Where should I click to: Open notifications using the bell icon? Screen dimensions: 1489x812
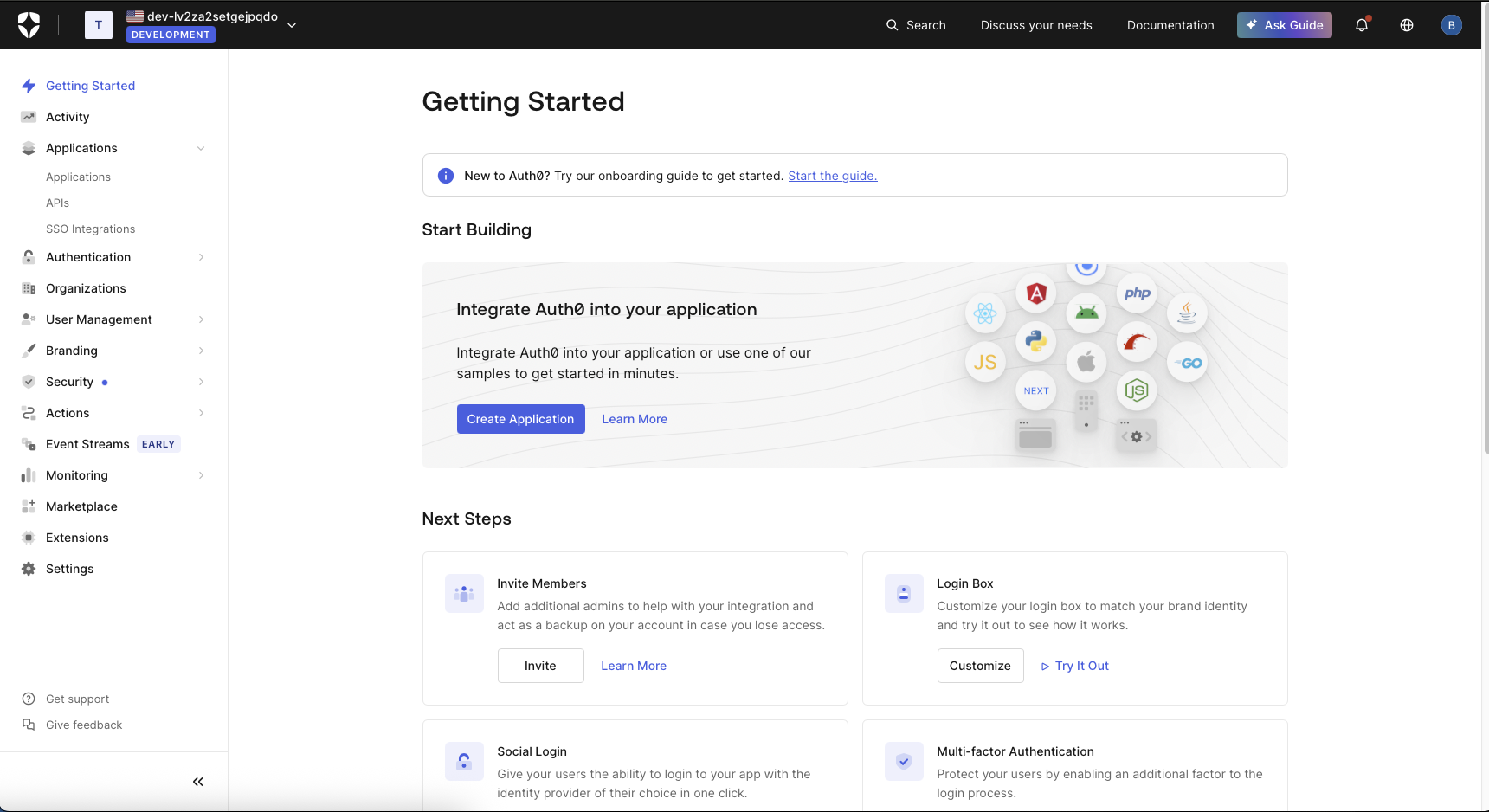click(1361, 25)
